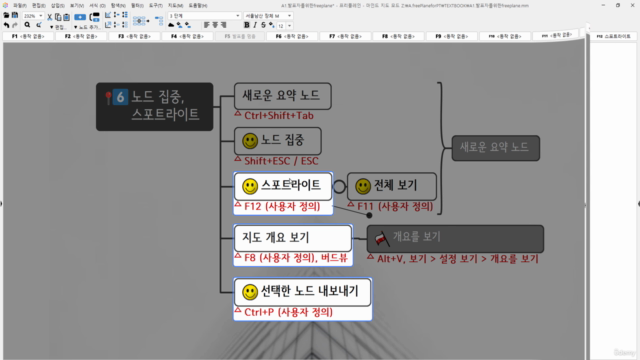Viewport: 640px width, 360px height.
Task: Select the 지도 개요 보기 node
Action: point(293,238)
